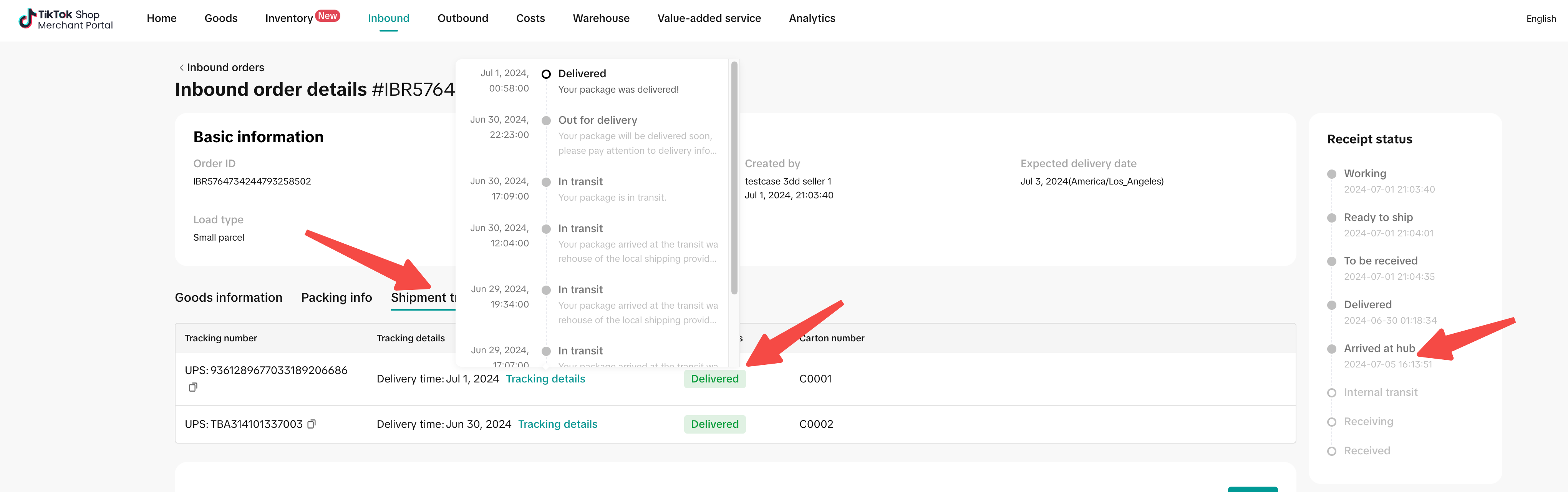
Task: Click the back chevron beside Inbound orders
Action: (181, 68)
